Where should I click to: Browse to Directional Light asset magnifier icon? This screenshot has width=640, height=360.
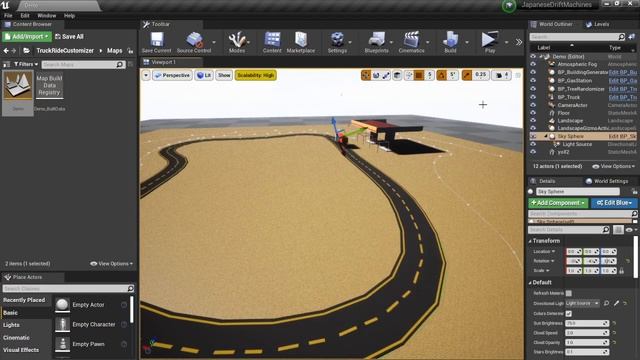click(x=607, y=303)
